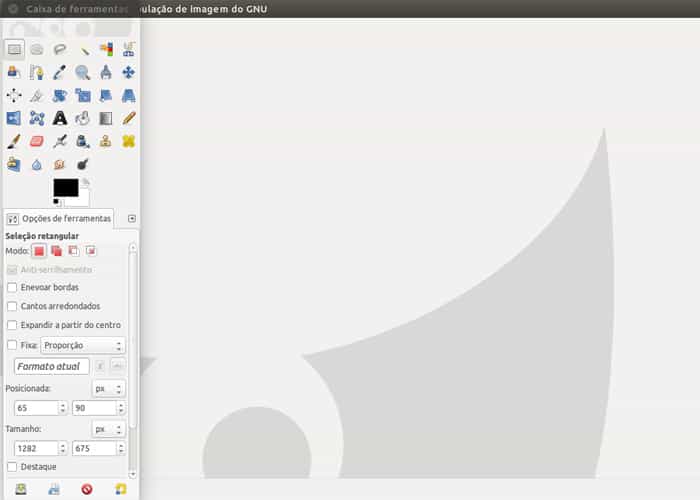Image resolution: width=700 pixels, height=500 pixels.
Task: Open the Tamanho px unit dropdown
Action: pos(108,429)
